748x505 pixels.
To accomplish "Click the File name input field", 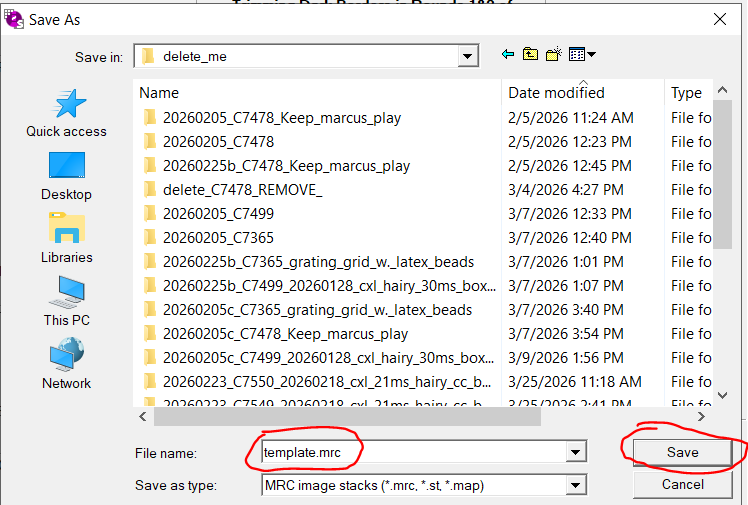I will pyautogui.click(x=414, y=452).
